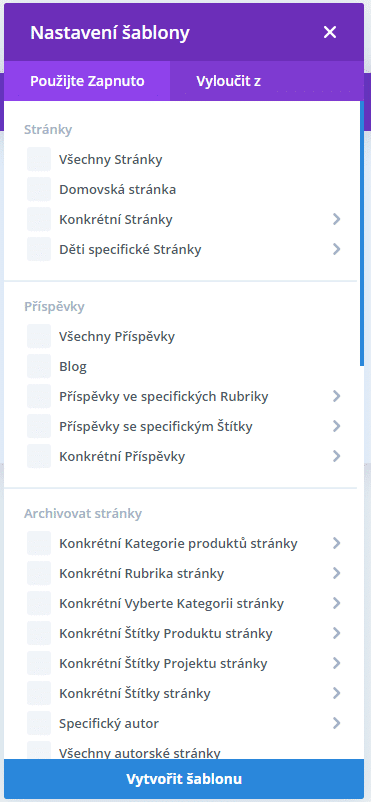Open chevron next to Konkrétní Rubrika stránky
The width and height of the screenshot is (371, 802).
(336, 573)
